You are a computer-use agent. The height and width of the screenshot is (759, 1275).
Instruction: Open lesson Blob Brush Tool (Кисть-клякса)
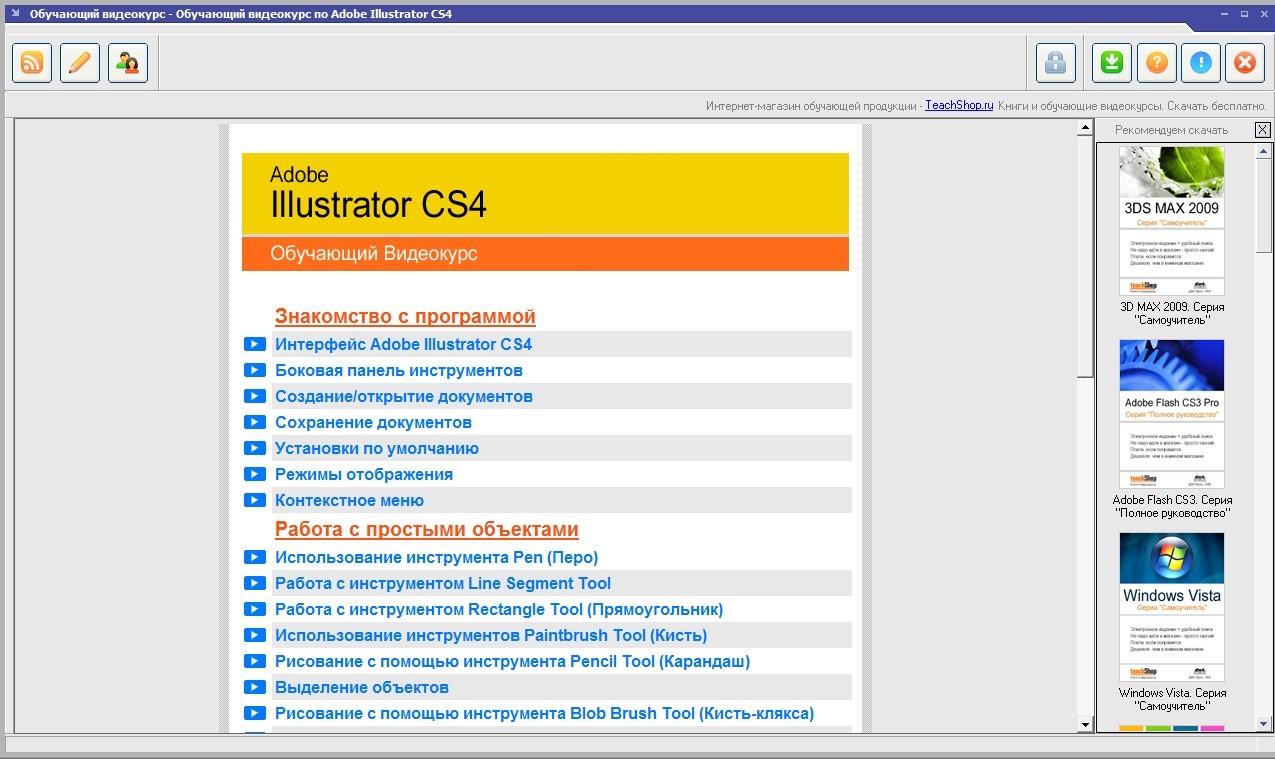545,713
